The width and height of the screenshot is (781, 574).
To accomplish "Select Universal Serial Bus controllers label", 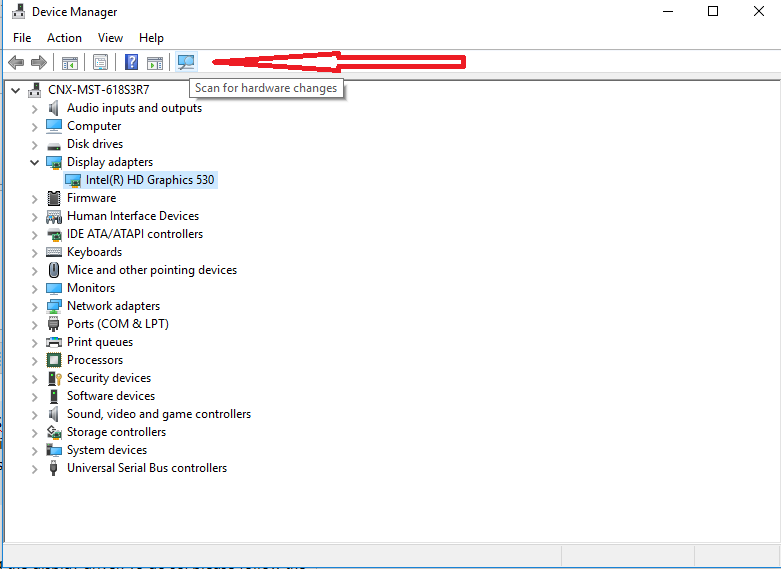I will click(147, 467).
